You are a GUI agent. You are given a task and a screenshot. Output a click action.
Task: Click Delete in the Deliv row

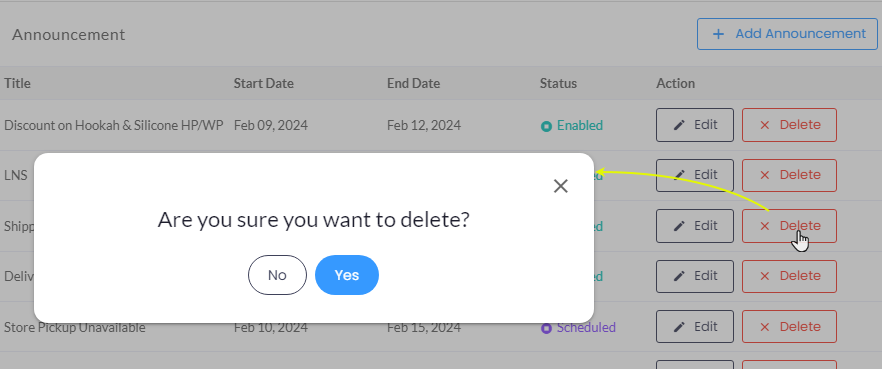click(789, 276)
